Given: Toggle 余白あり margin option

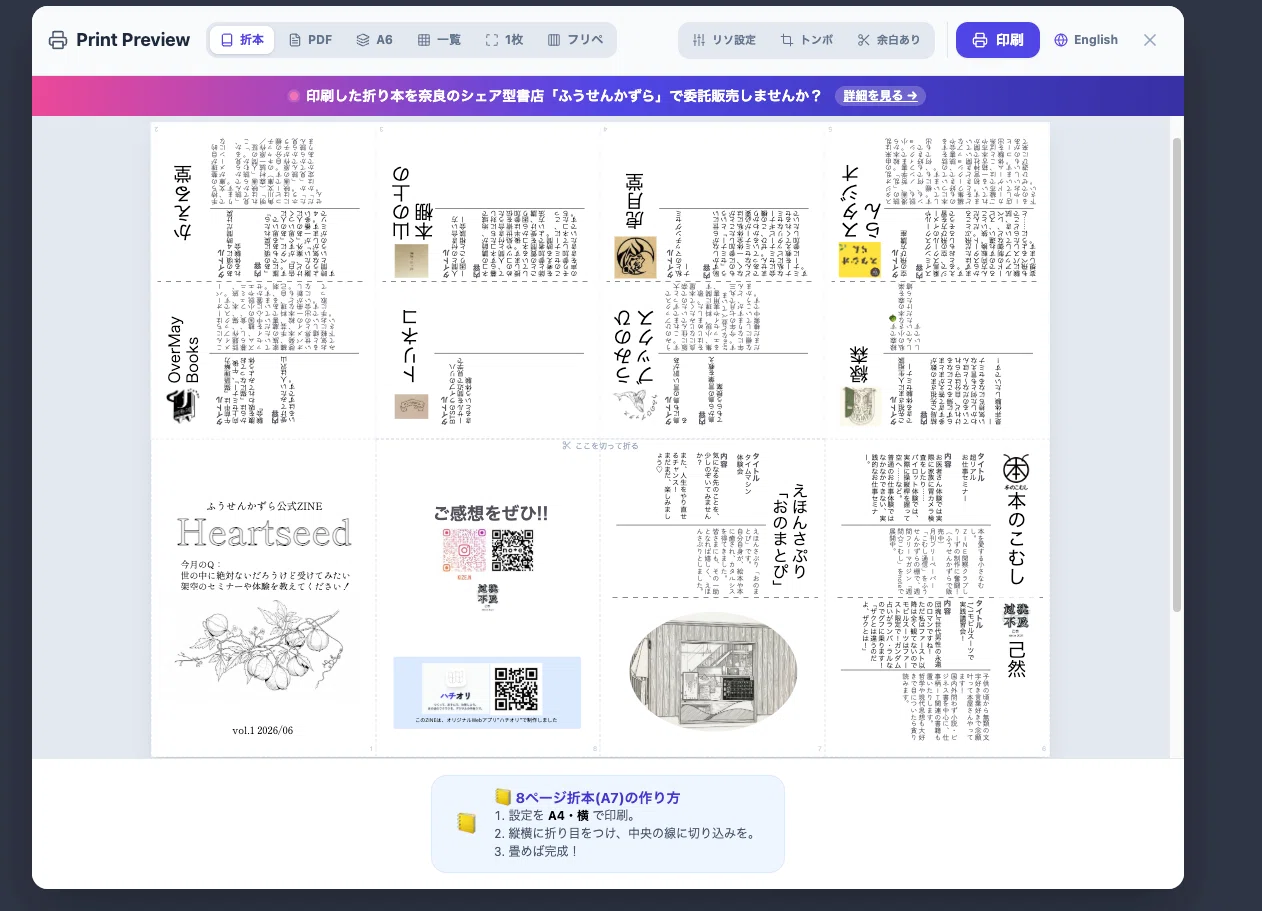Looking at the screenshot, I should pyautogui.click(x=888, y=40).
